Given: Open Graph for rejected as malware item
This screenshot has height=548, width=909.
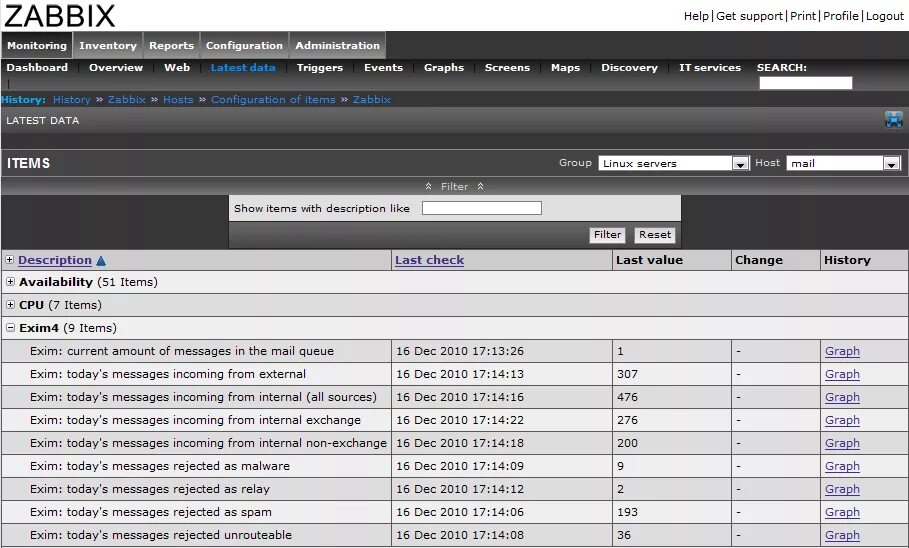Looking at the screenshot, I should [842, 466].
